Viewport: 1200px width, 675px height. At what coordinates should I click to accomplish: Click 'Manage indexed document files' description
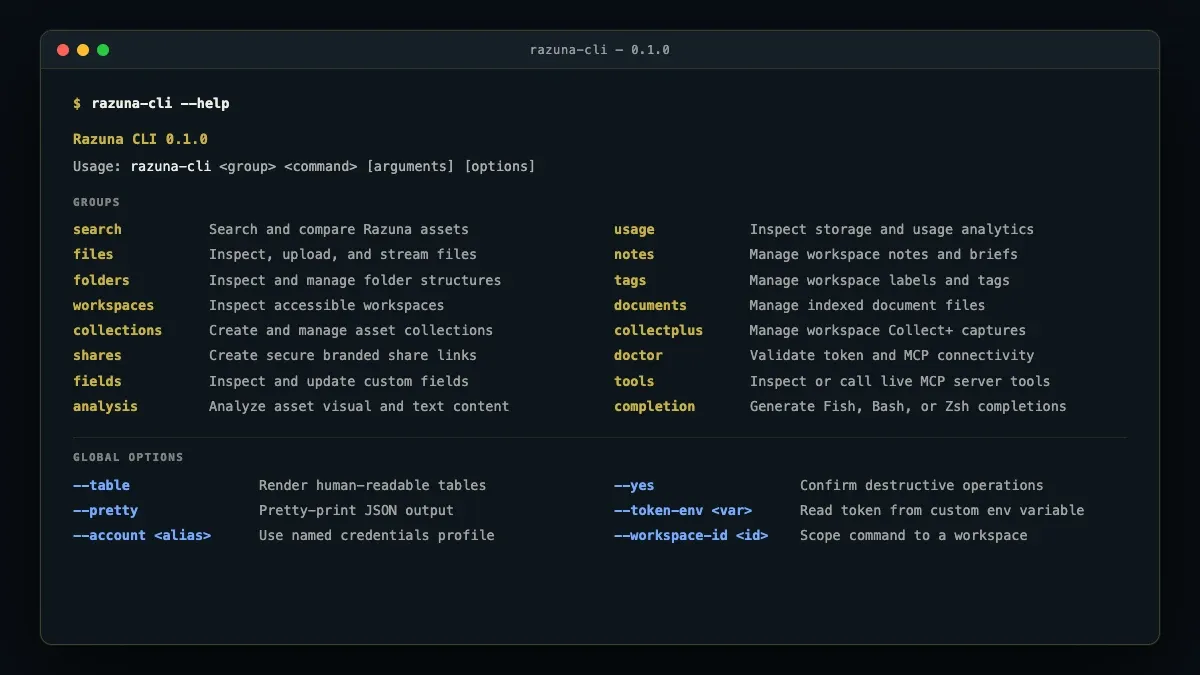pyautogui.click(x=868, y=305)
